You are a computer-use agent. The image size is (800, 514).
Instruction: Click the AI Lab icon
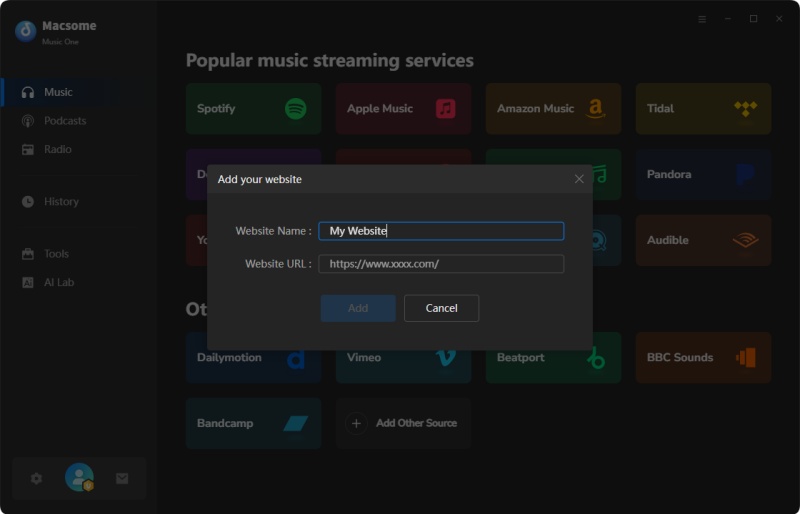pos(28,282)
